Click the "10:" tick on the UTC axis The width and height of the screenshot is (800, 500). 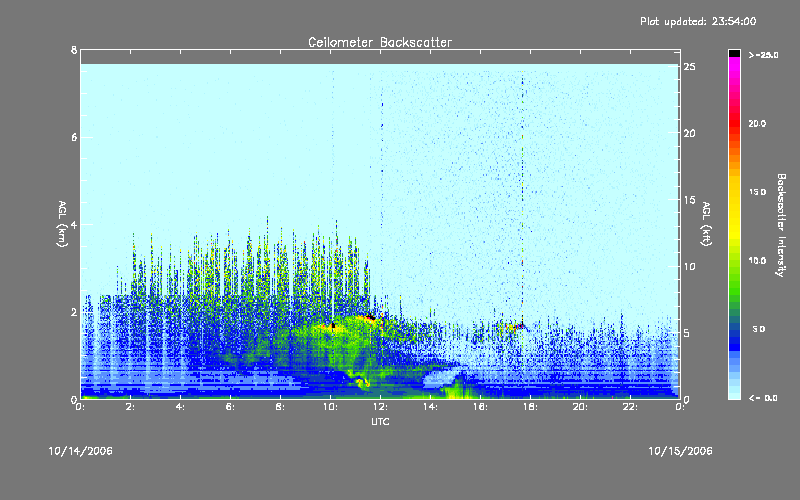[x=331, y=407]
